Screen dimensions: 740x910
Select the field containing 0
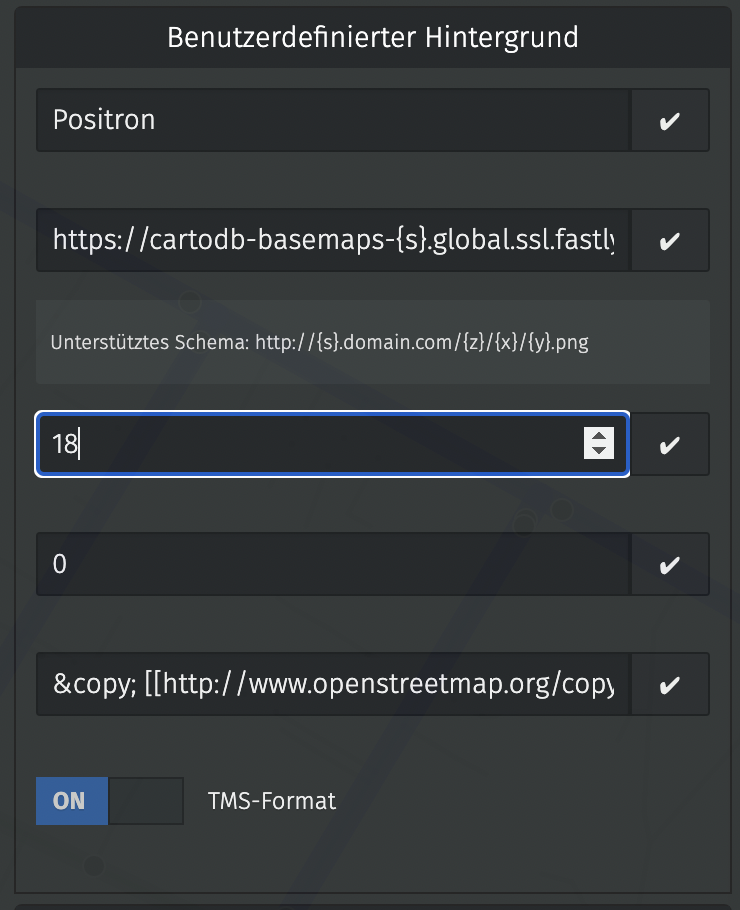click(x=334, y=564)
